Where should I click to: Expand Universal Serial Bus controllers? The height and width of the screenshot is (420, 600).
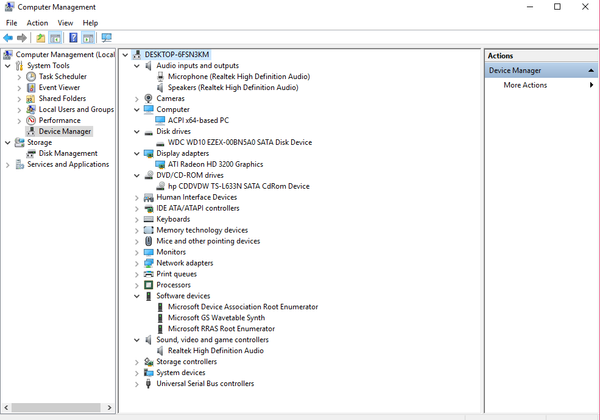tap(137, 383)
